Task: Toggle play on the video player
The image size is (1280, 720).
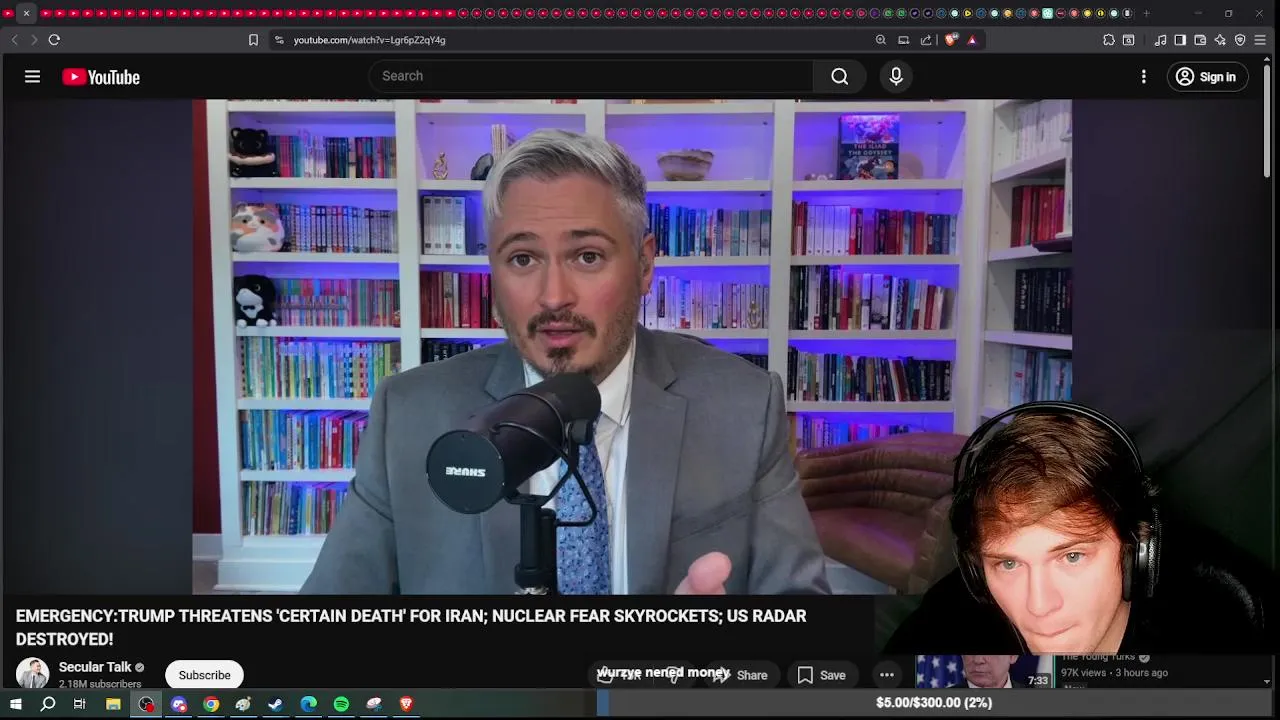Action: click(x=632, y=347)
